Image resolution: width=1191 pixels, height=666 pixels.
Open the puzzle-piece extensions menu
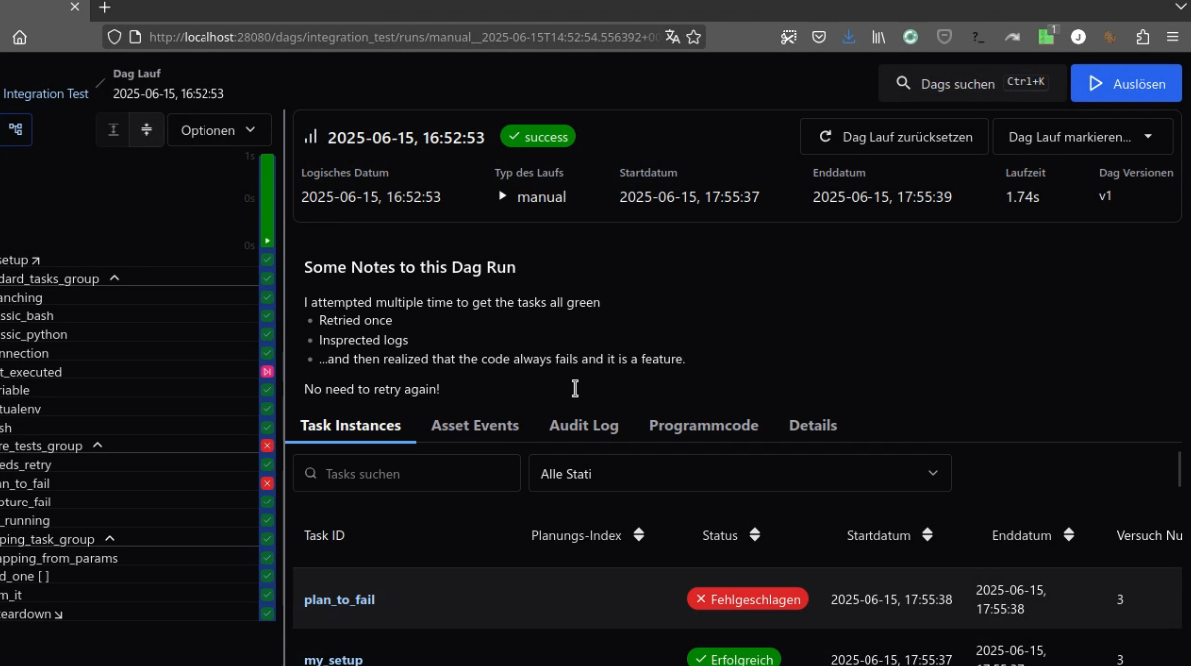[x=1142, y=37]
